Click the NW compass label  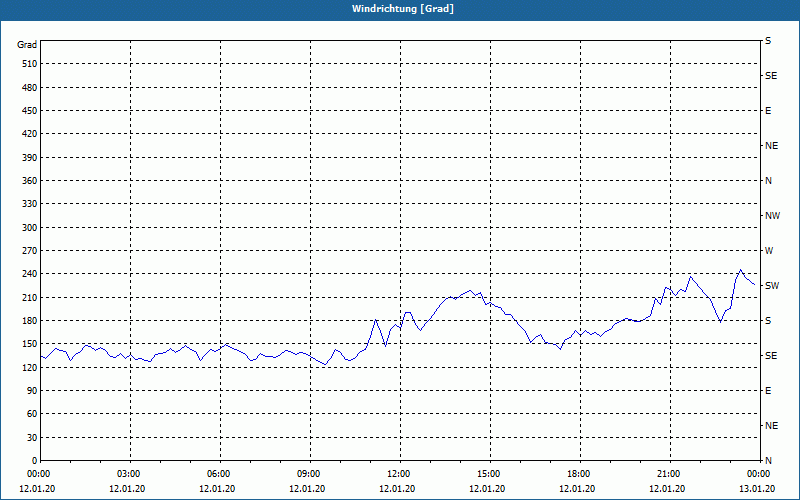(772, 216)
